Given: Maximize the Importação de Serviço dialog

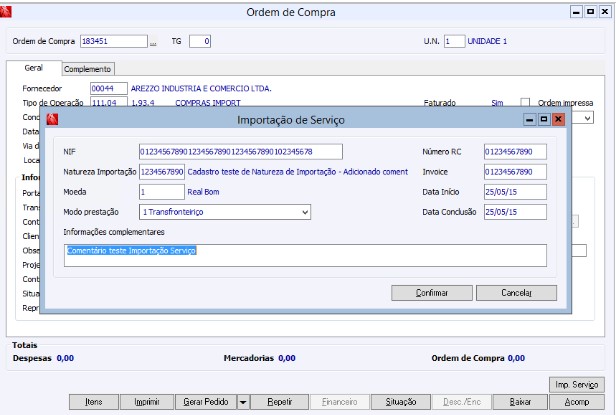Looking at the screenshot, I should (x=544, y=119).
